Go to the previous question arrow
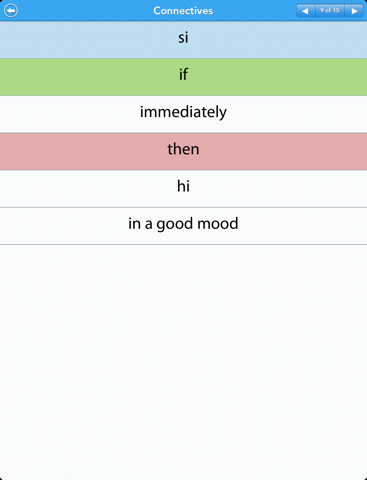The height and width of the screenshot is (480, 367). pyautogui.click(x=305, y=11)
